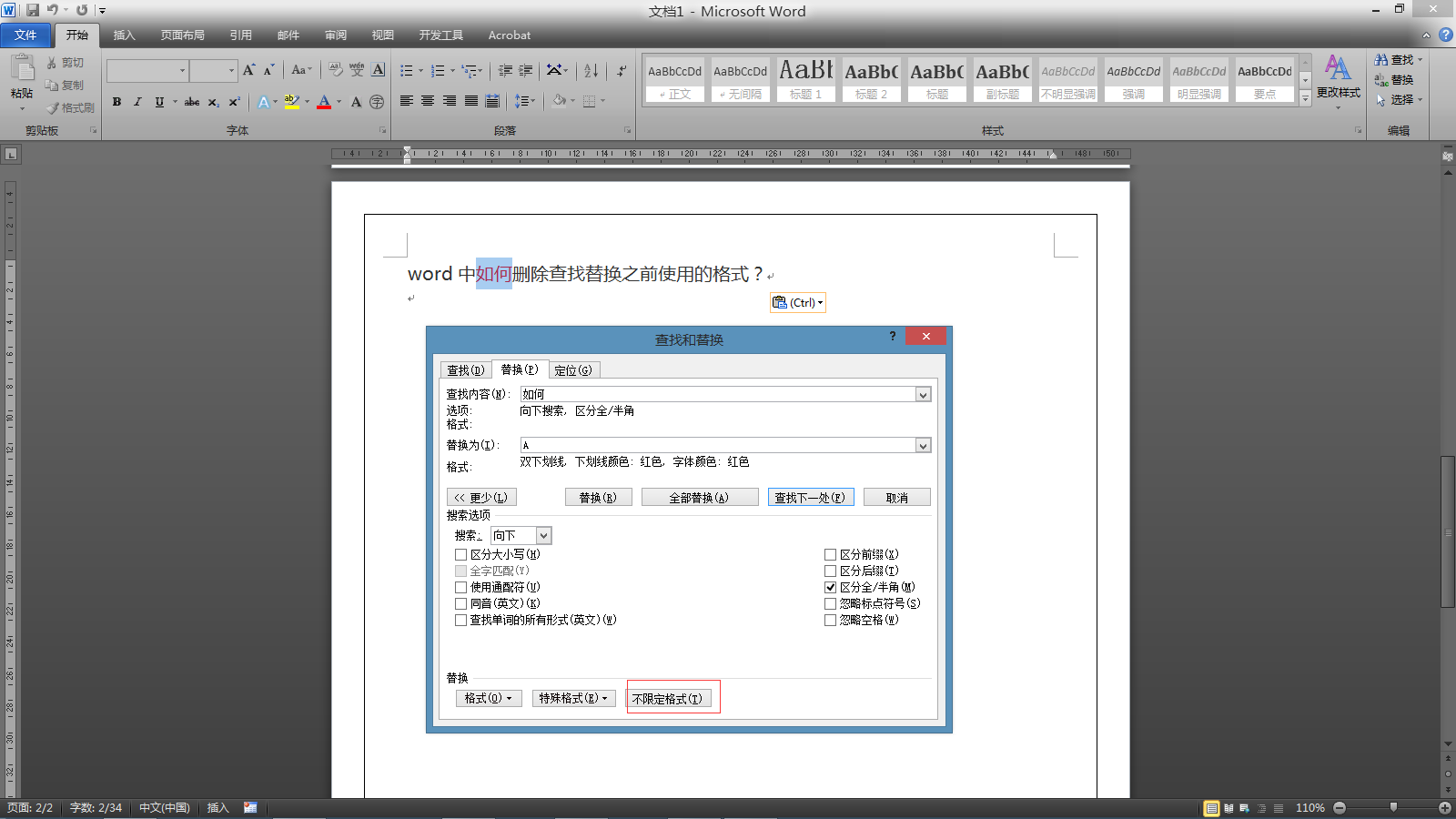Apply red font color

tap(324, 102)
